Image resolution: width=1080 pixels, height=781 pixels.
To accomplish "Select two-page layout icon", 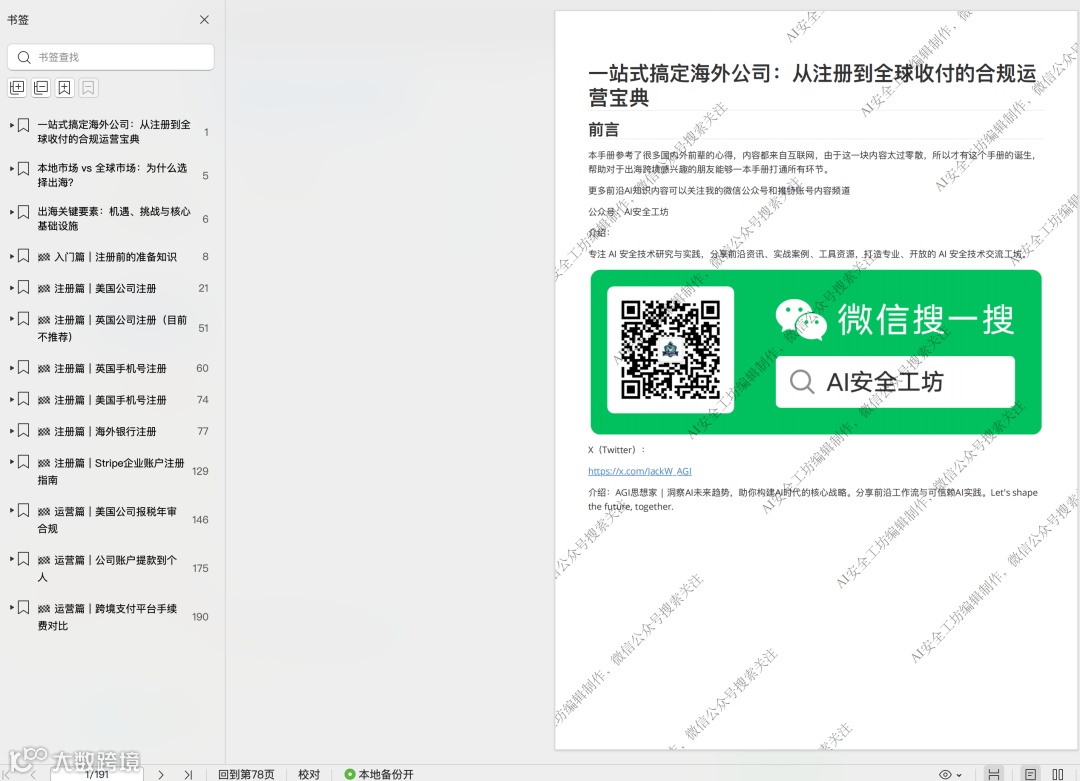I will pyautogui.click(x=1058, y=774).
